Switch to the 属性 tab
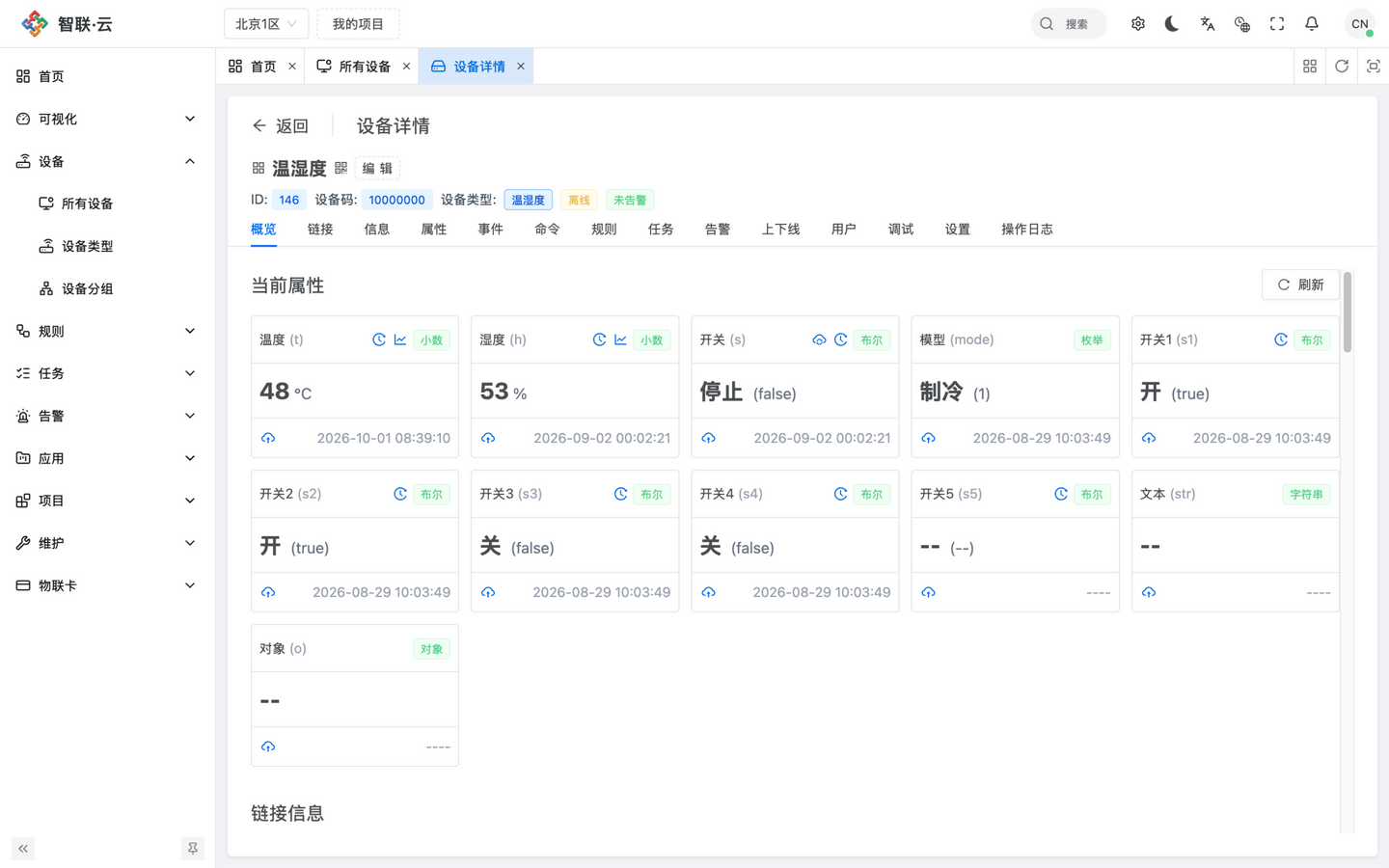The width and height of the screenshot is (1389, 868). (x=434, y=230)
